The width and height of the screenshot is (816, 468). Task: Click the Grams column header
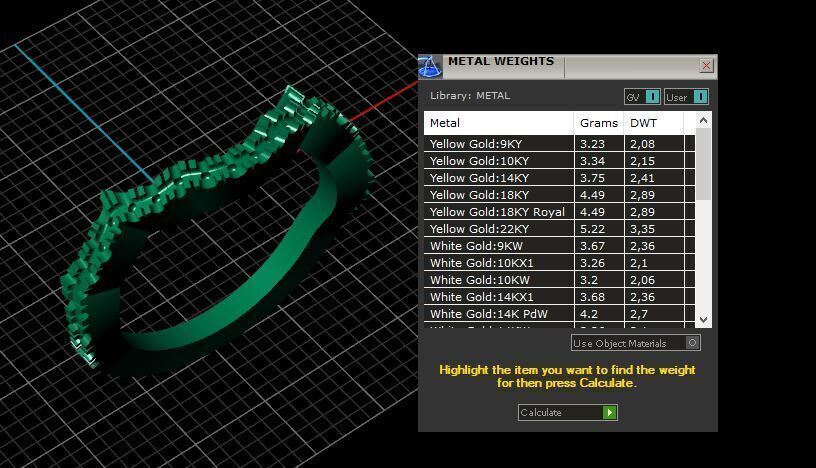pos(599,123)
